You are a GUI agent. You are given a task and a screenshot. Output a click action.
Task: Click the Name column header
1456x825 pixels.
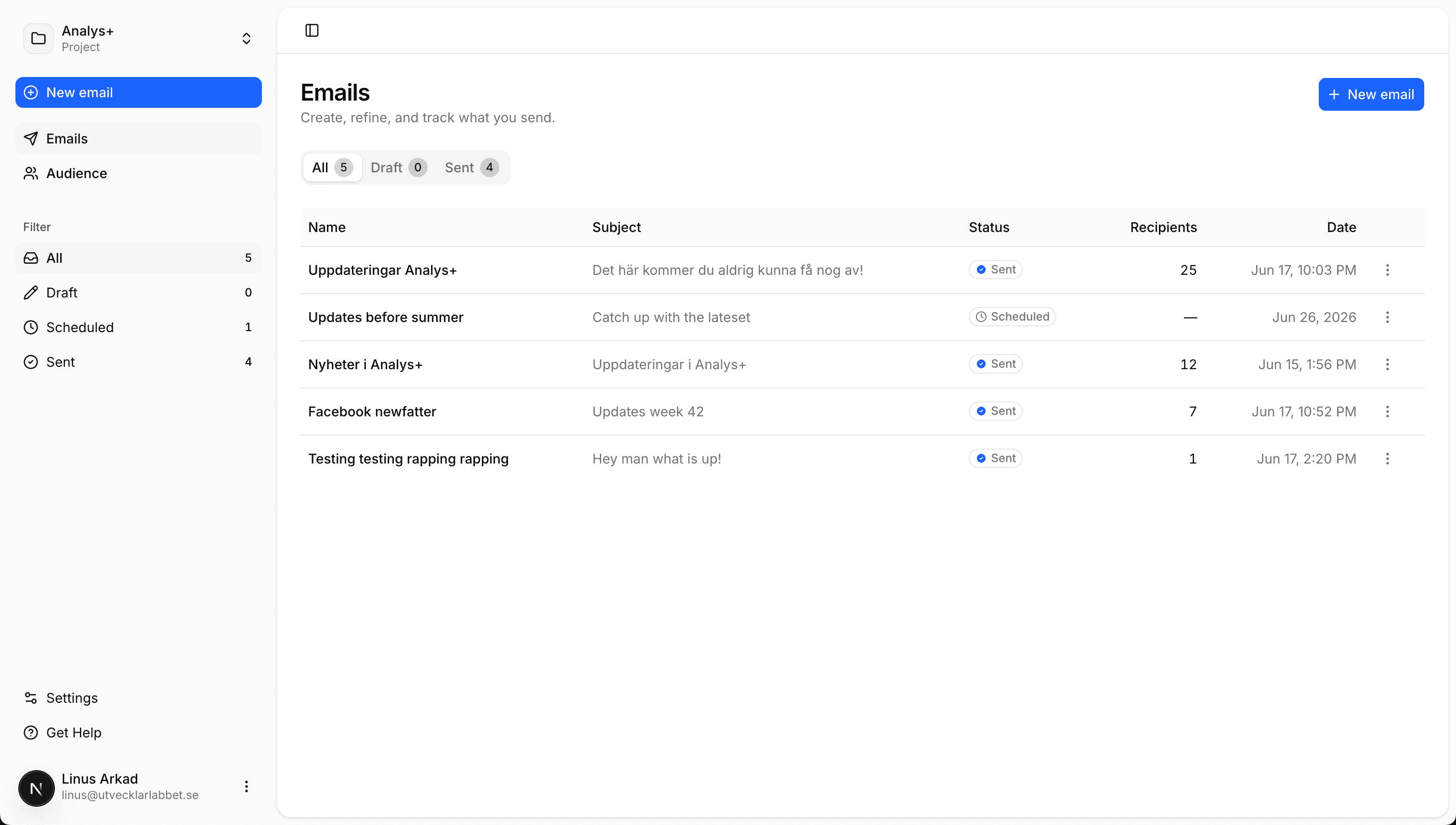point(327,227)
